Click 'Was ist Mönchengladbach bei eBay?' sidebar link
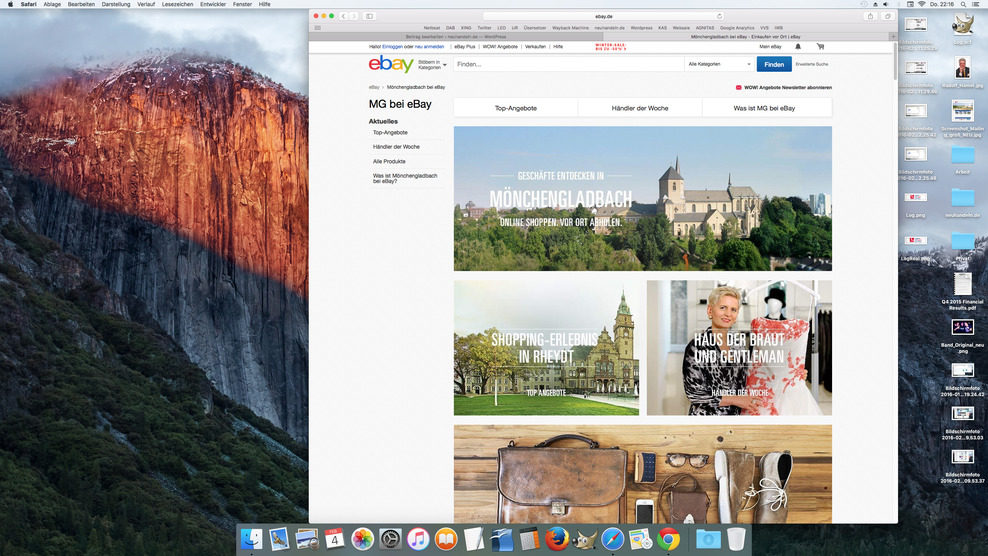The image size is (988, 556). [405, 178]
